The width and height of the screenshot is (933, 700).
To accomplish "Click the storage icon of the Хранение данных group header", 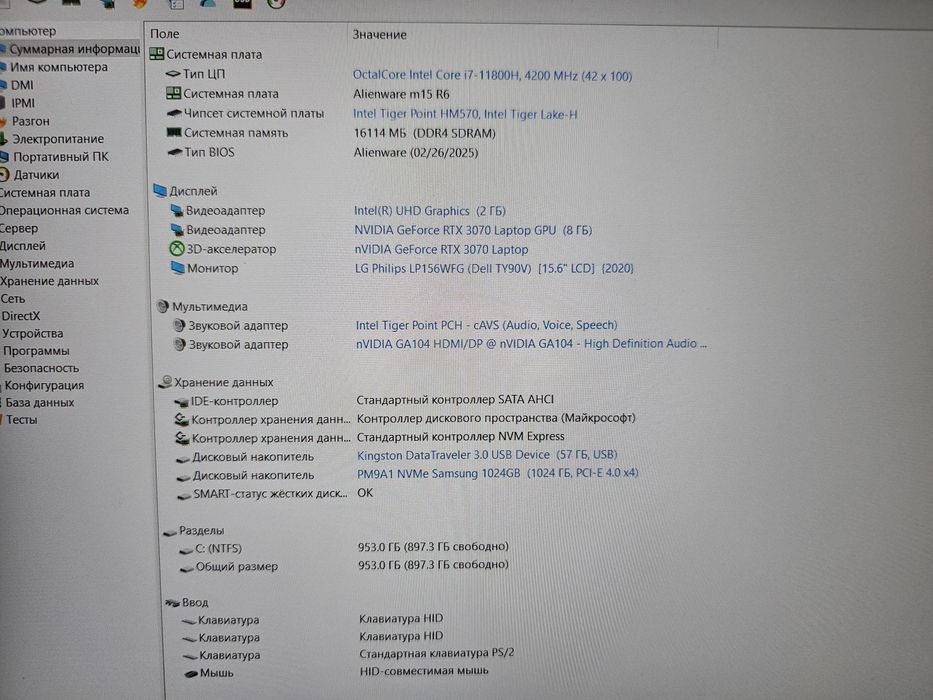I will [x=165, y=382].
